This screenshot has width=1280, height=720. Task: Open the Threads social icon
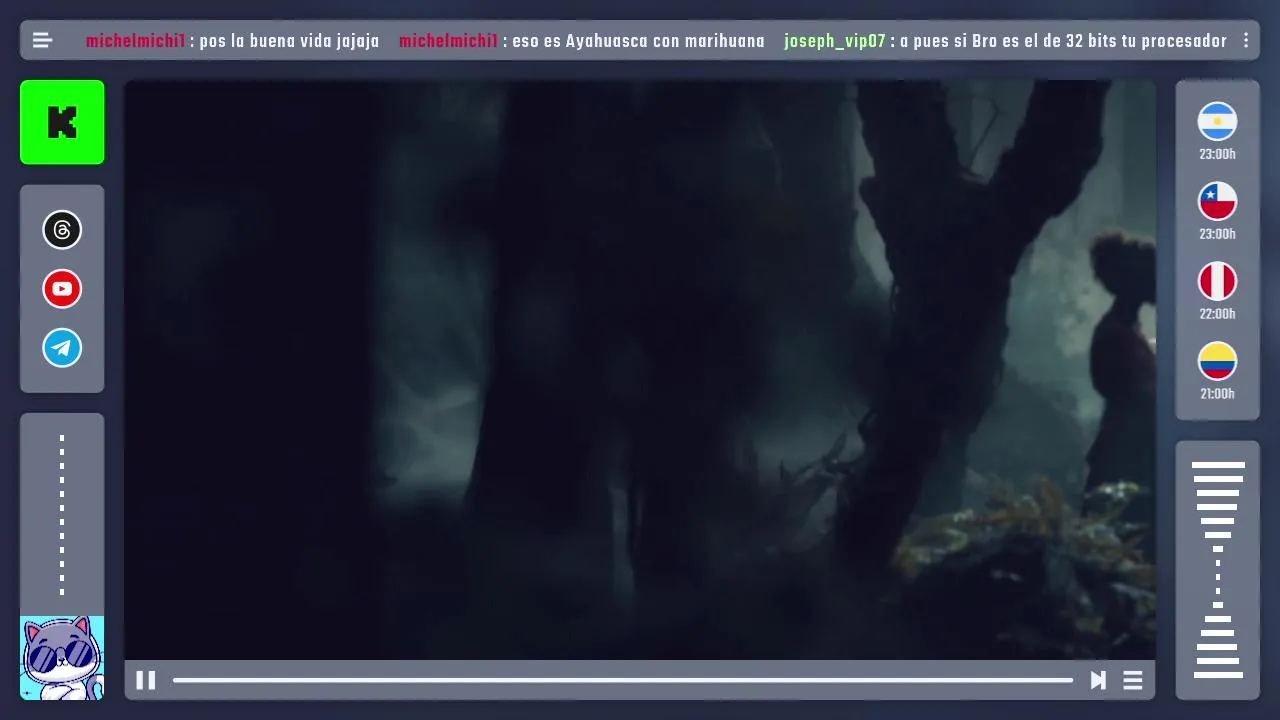(x=62, y=230)
